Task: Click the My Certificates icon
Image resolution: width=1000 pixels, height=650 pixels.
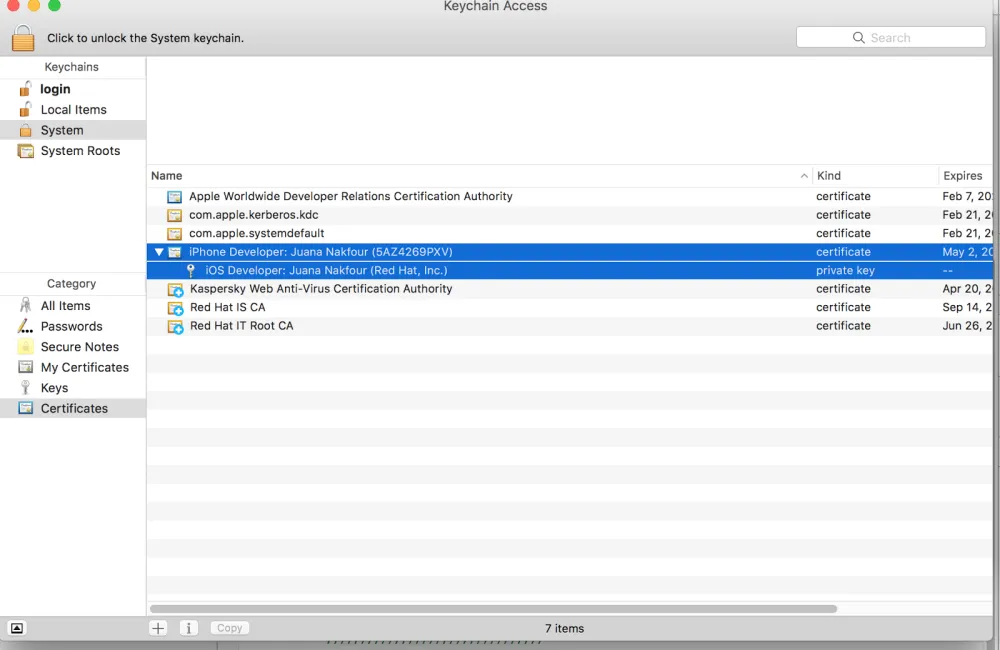Action: click(26, 367)
